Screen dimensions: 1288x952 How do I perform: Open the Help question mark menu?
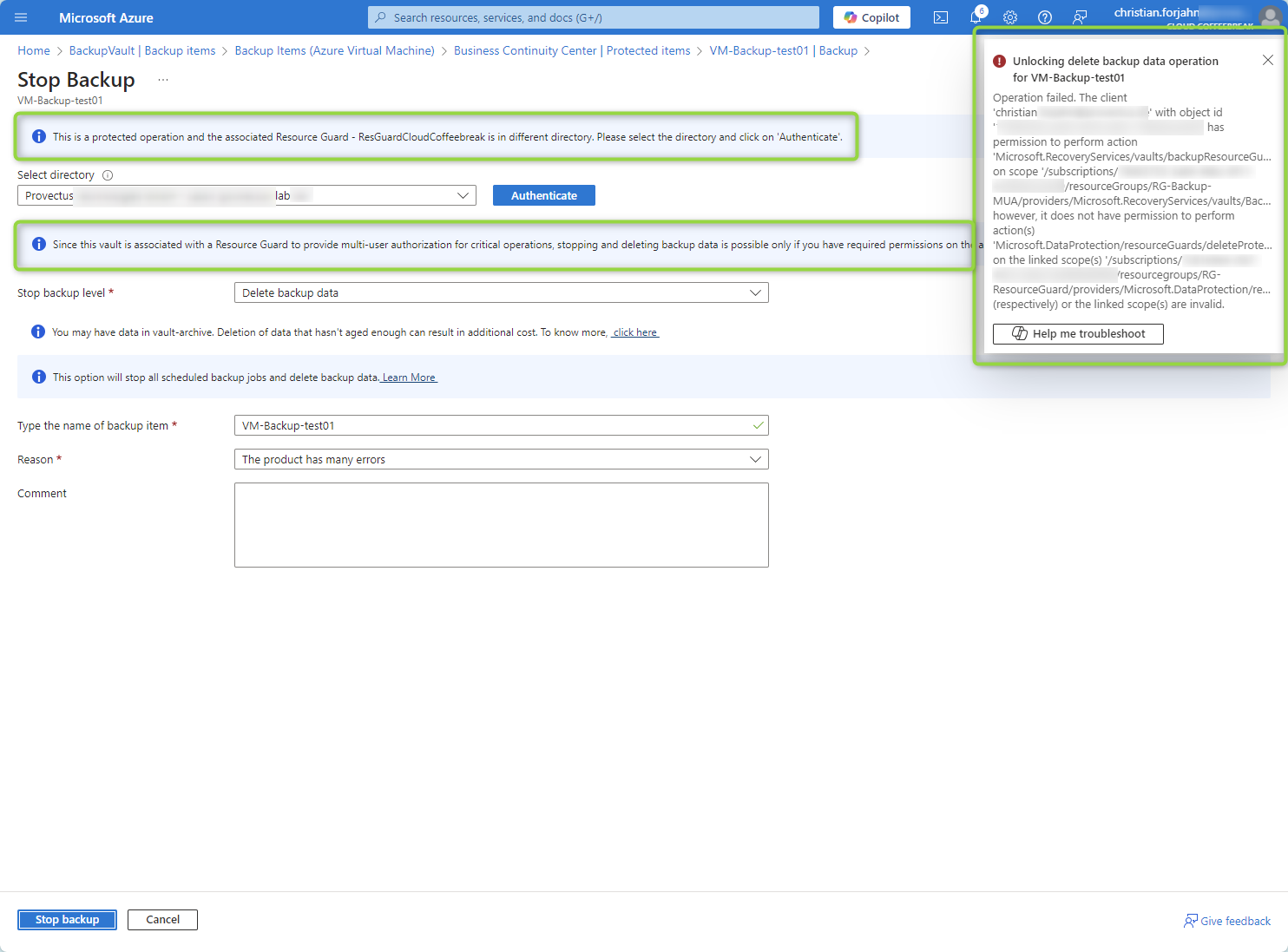[1045, 17]
